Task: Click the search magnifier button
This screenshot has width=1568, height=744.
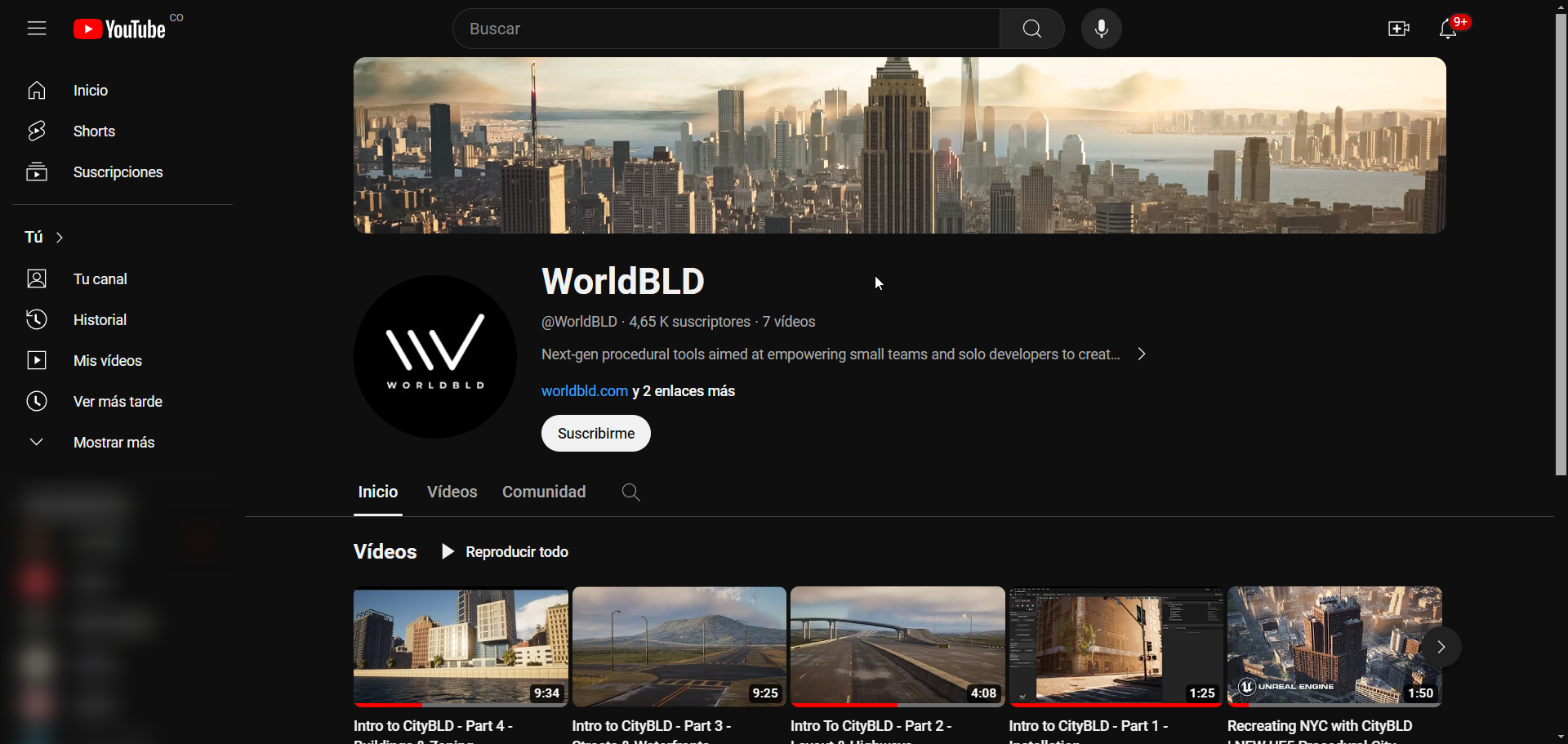Action: coord(1032,29)
